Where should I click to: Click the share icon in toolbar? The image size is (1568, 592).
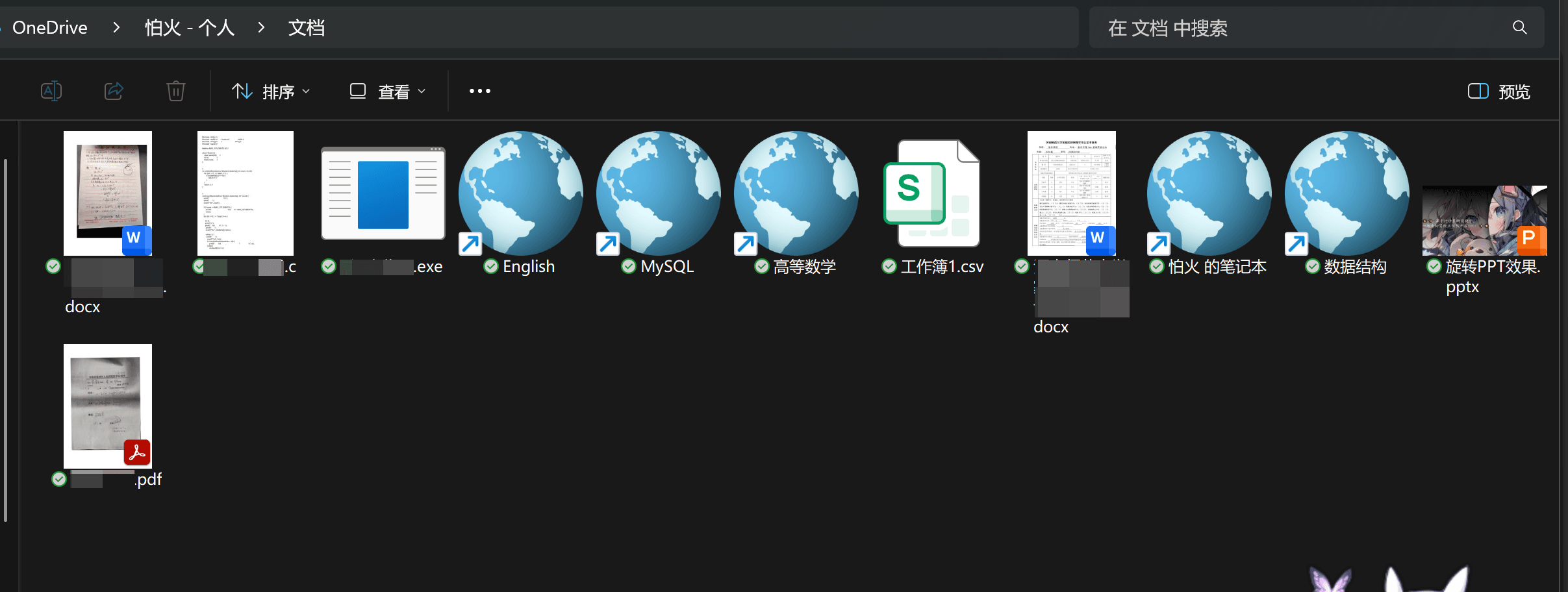(114, 91)
